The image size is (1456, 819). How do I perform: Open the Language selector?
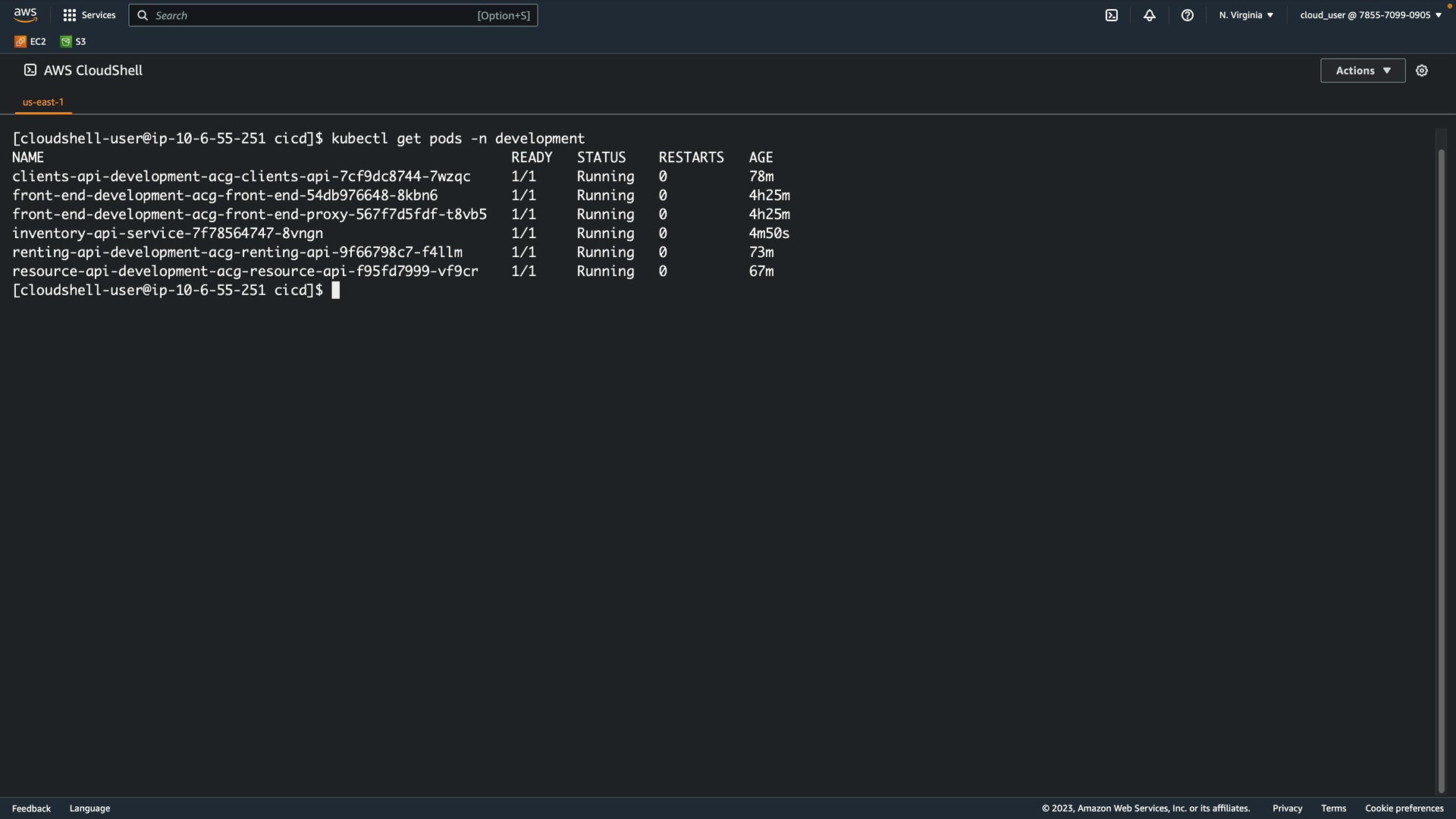[x=89, y=808]
